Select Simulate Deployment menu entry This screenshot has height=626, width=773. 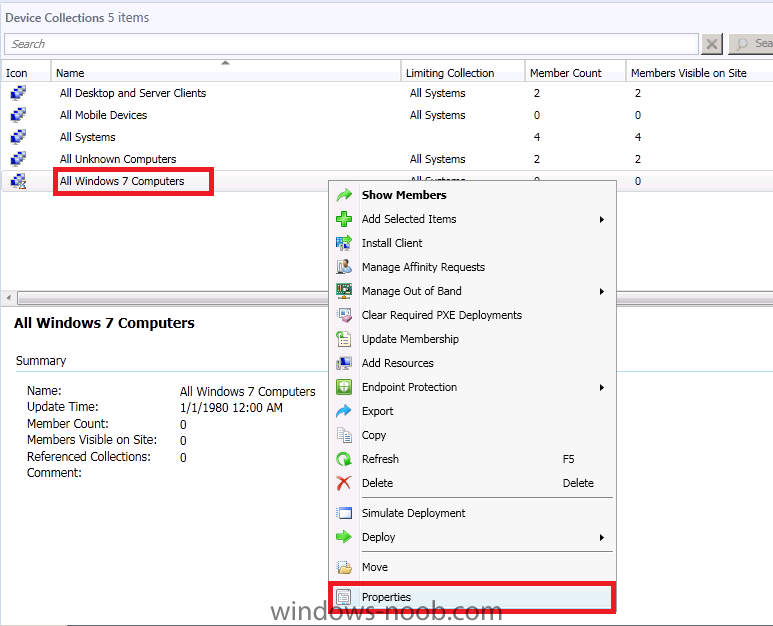(472, 513)
